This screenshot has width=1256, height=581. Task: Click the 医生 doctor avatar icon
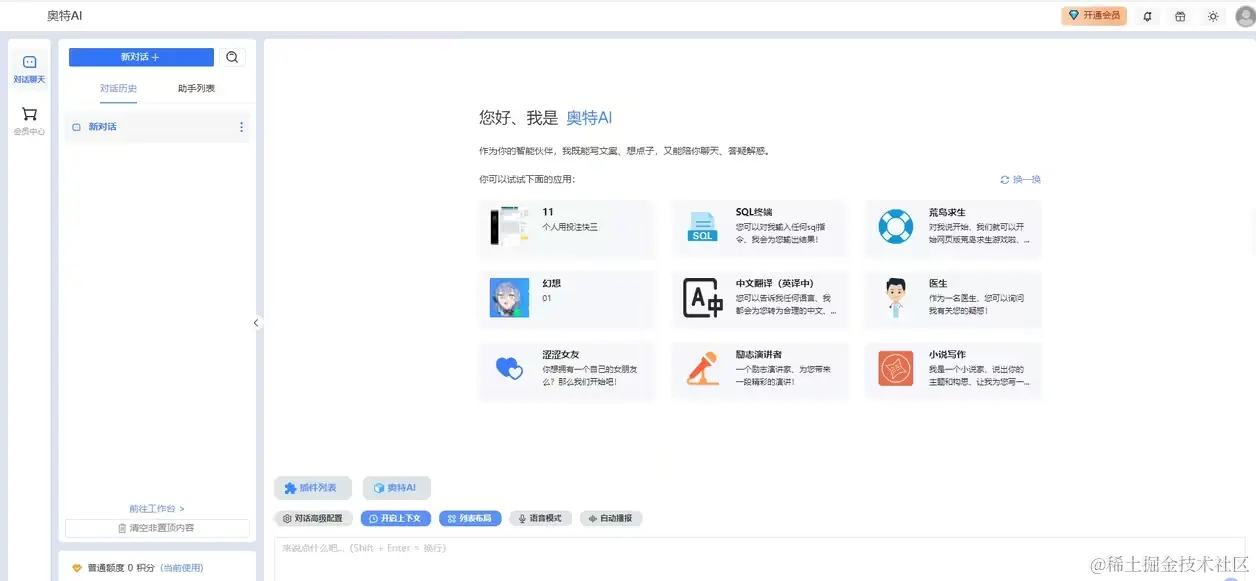(895, 298)
